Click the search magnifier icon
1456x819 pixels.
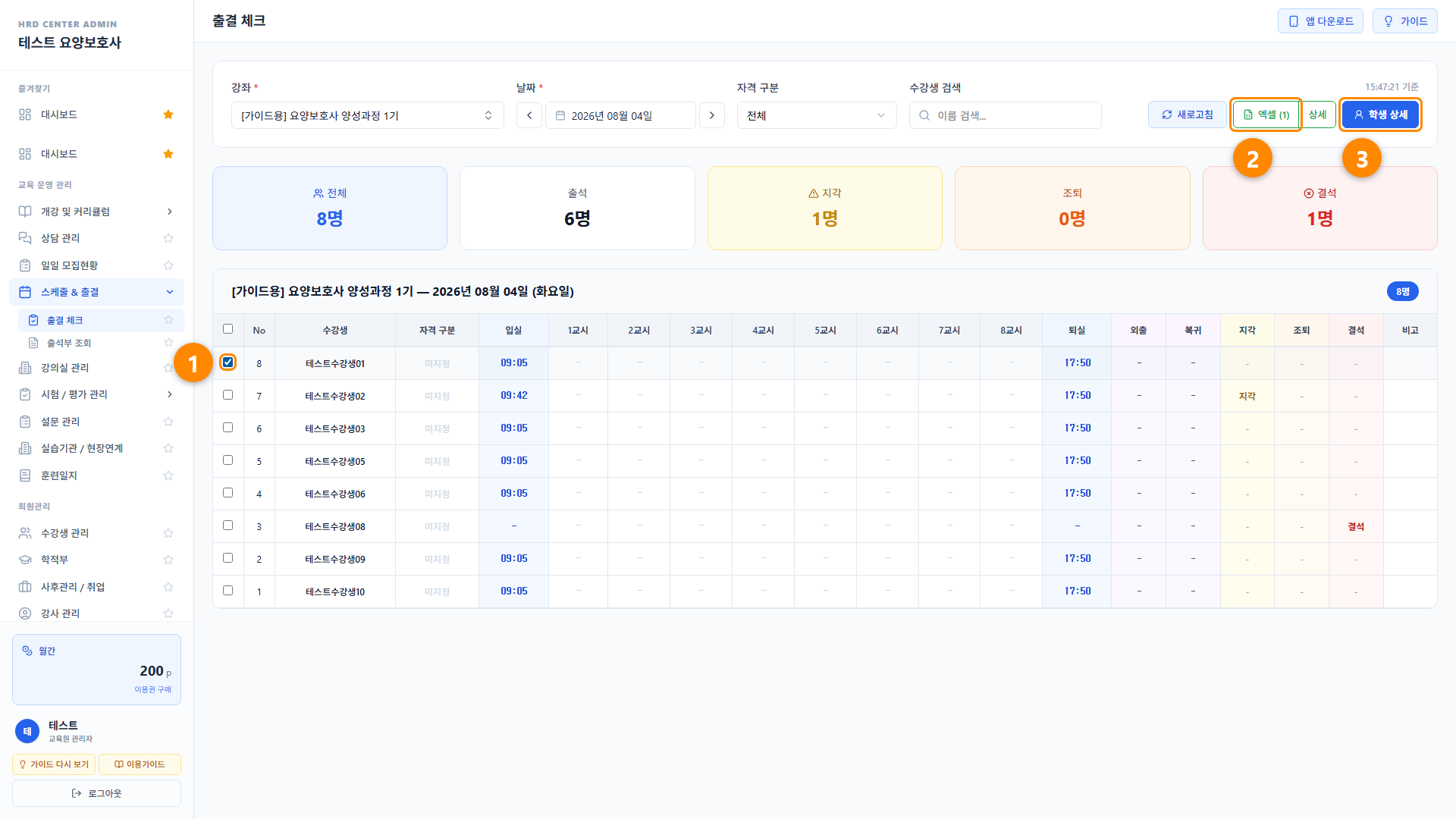[x=924, y=115]
